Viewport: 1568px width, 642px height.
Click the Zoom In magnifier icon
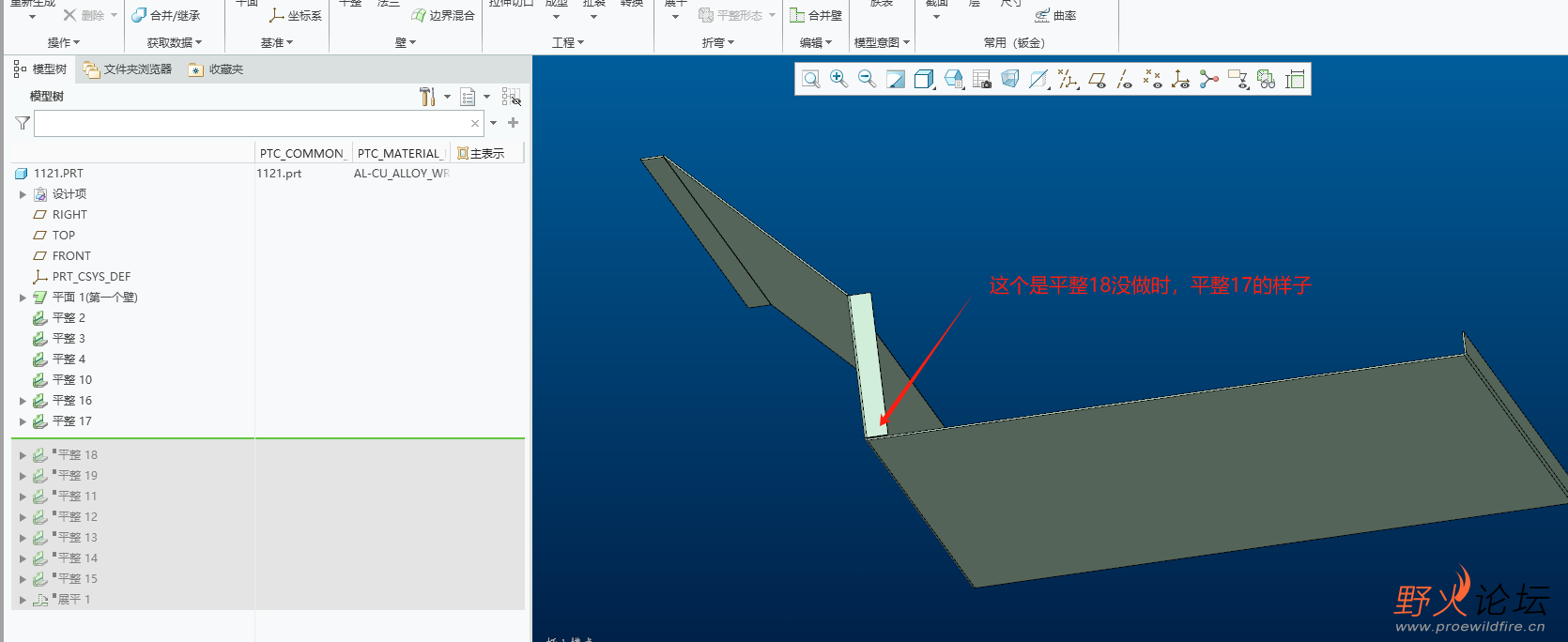pos(839,80)
